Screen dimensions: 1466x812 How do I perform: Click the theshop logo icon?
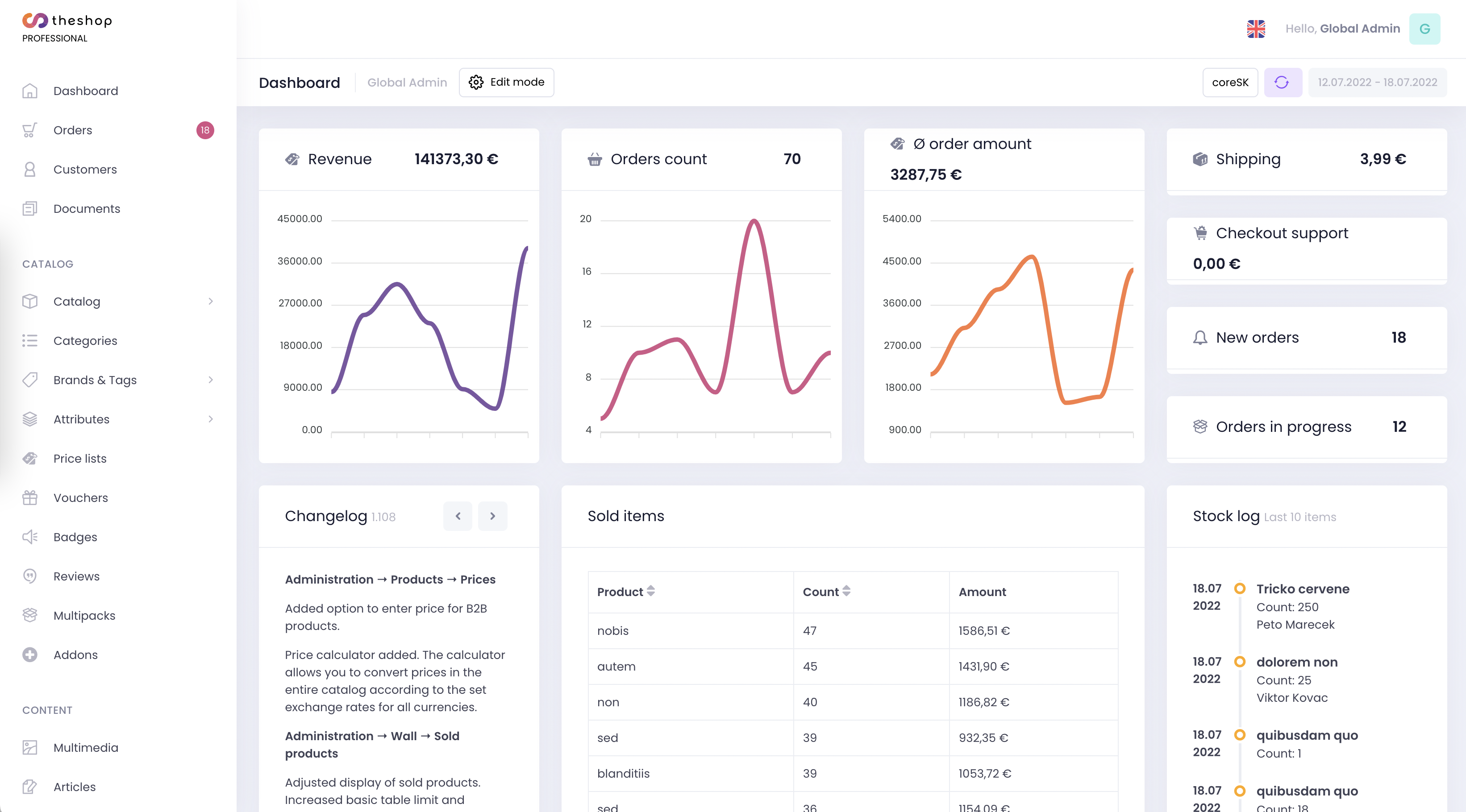coord(35,21)
